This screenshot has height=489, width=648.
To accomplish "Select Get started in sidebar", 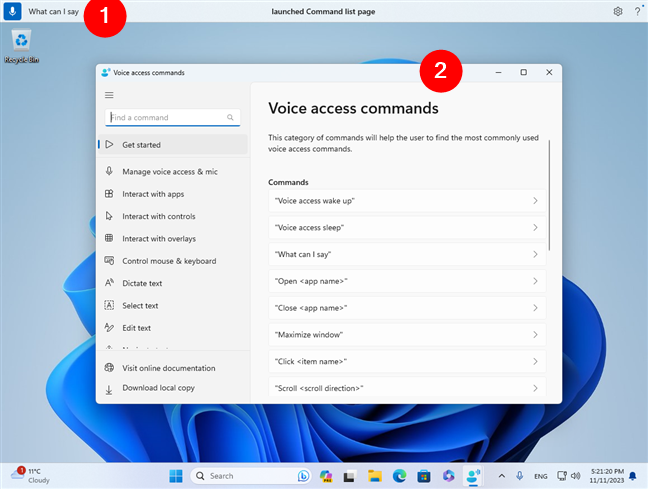I will [173, 145].
